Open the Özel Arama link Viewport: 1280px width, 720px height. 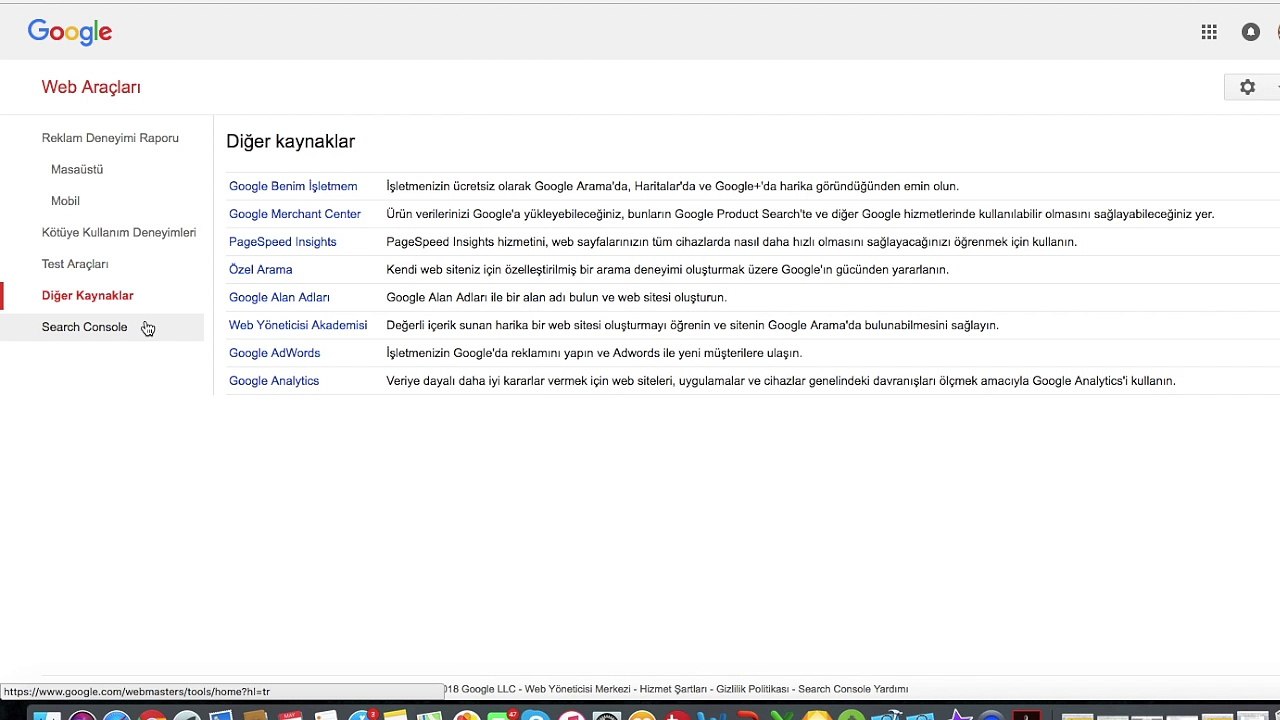click(260, 269)
